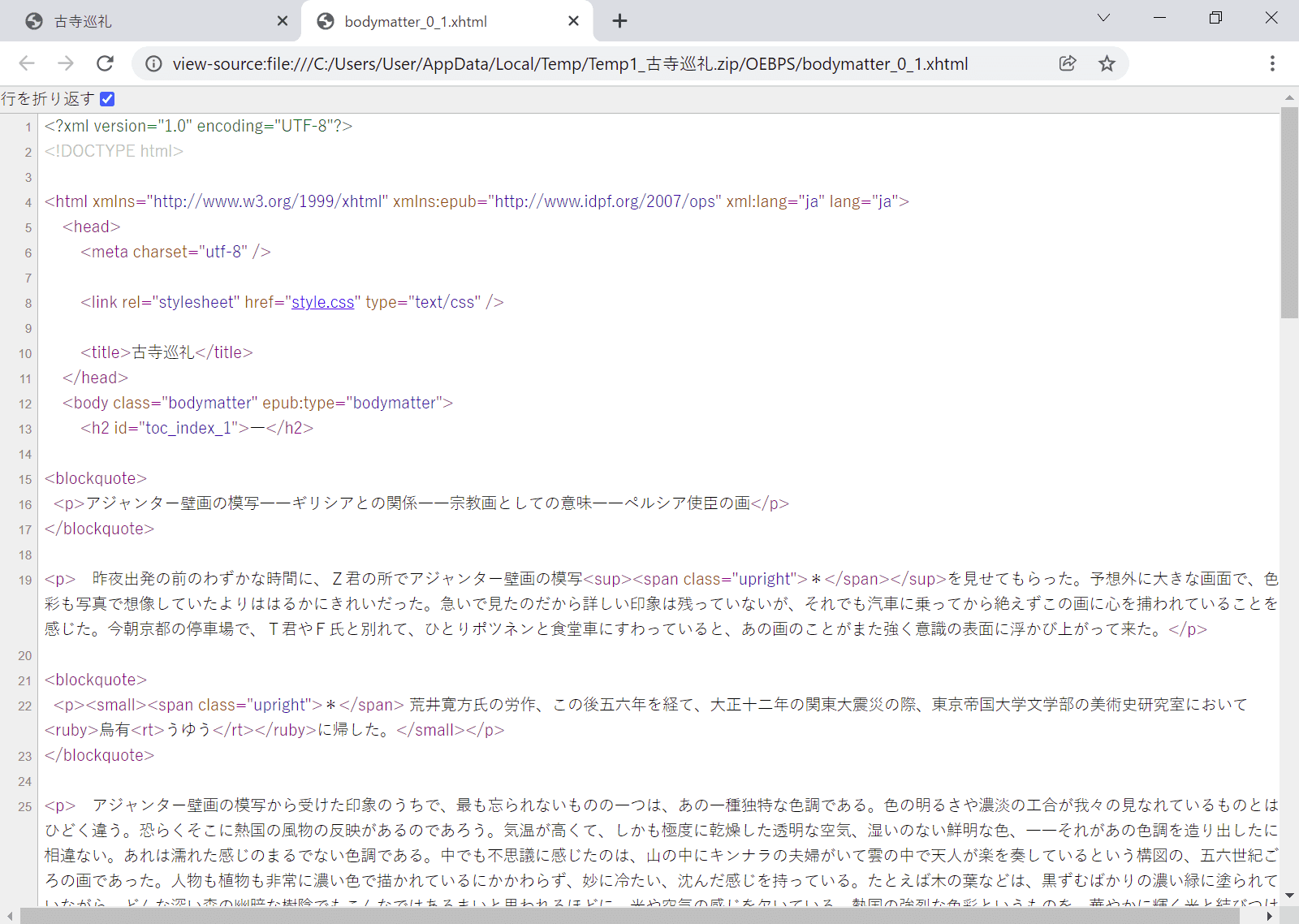The width and height of the screenshot is (1299, 924).
Task: Toggle the 行を折り返す line wrap checkbox
Action: 107,99
